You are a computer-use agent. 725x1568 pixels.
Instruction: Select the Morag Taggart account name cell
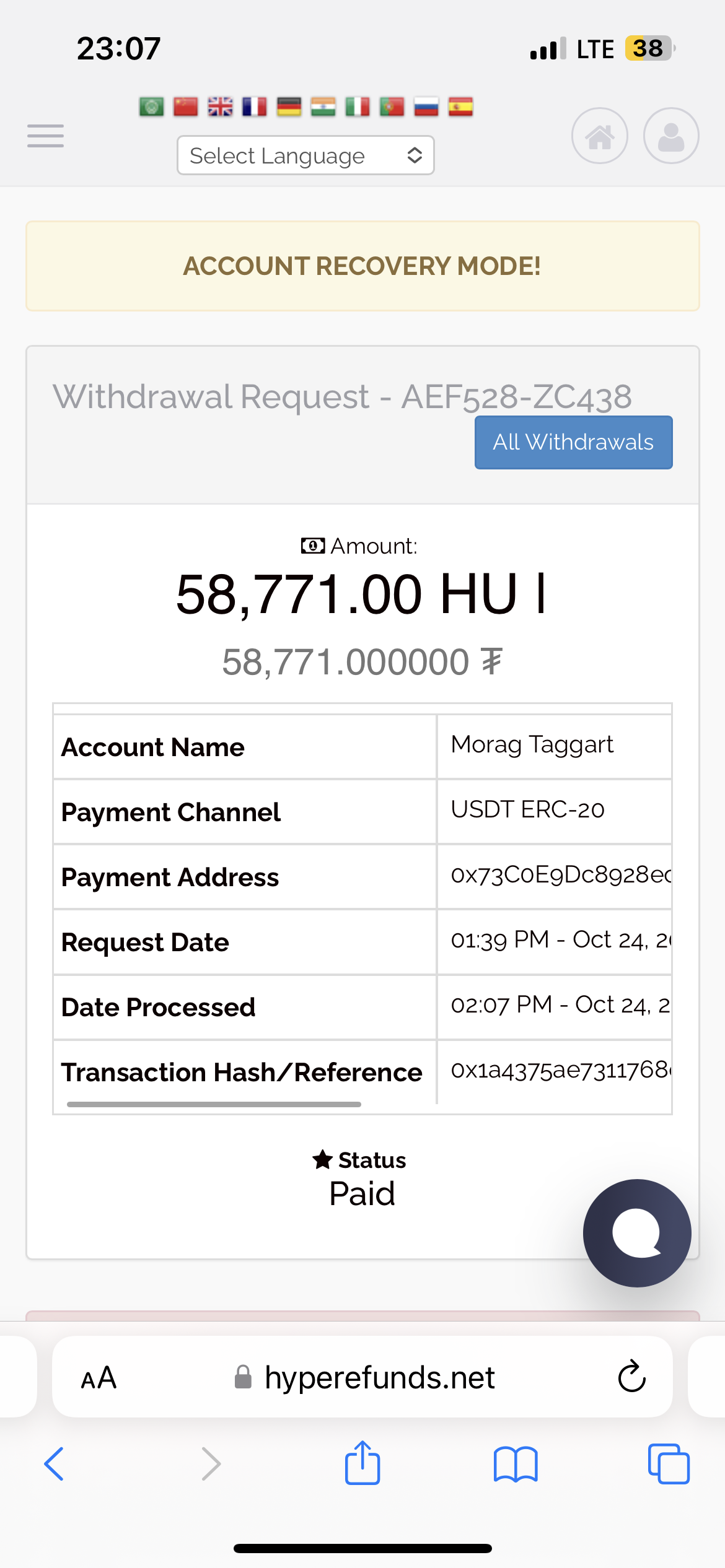click(554, 746)
